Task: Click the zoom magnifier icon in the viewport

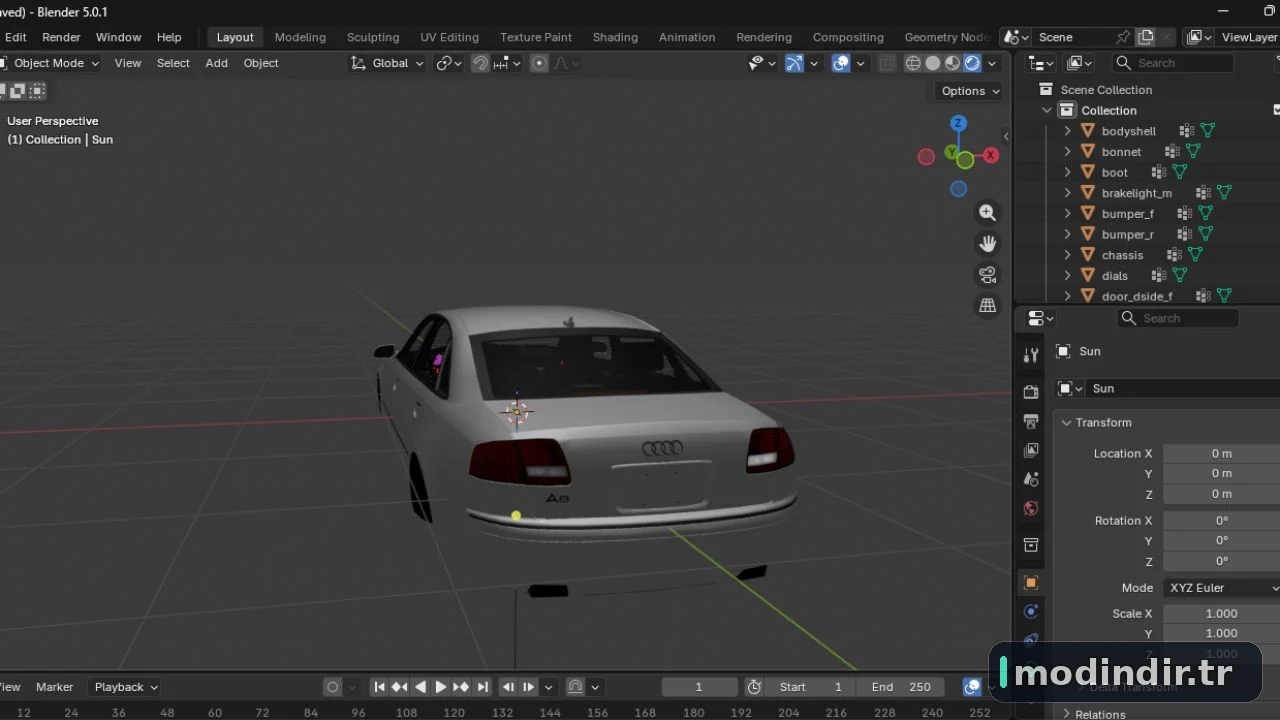Action: coord(987,213)
